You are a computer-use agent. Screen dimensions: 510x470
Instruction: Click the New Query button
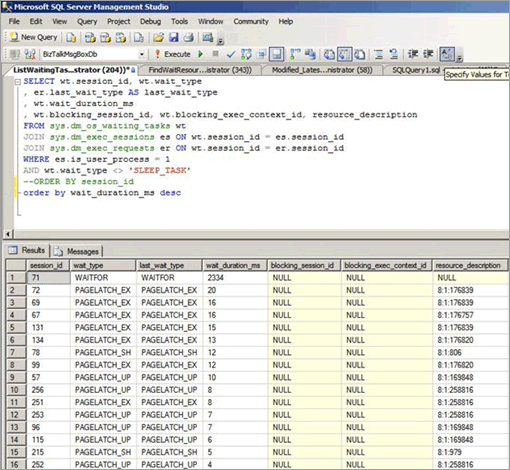tap(33, 37)
